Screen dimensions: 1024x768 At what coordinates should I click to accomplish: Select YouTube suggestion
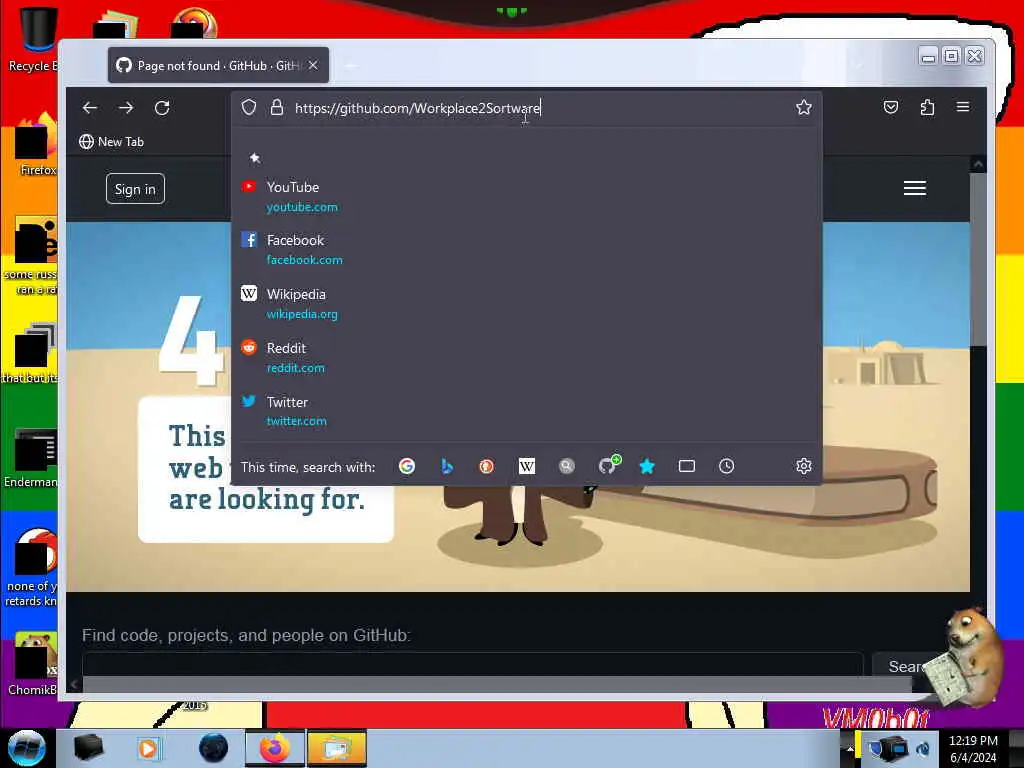[526, 196]
